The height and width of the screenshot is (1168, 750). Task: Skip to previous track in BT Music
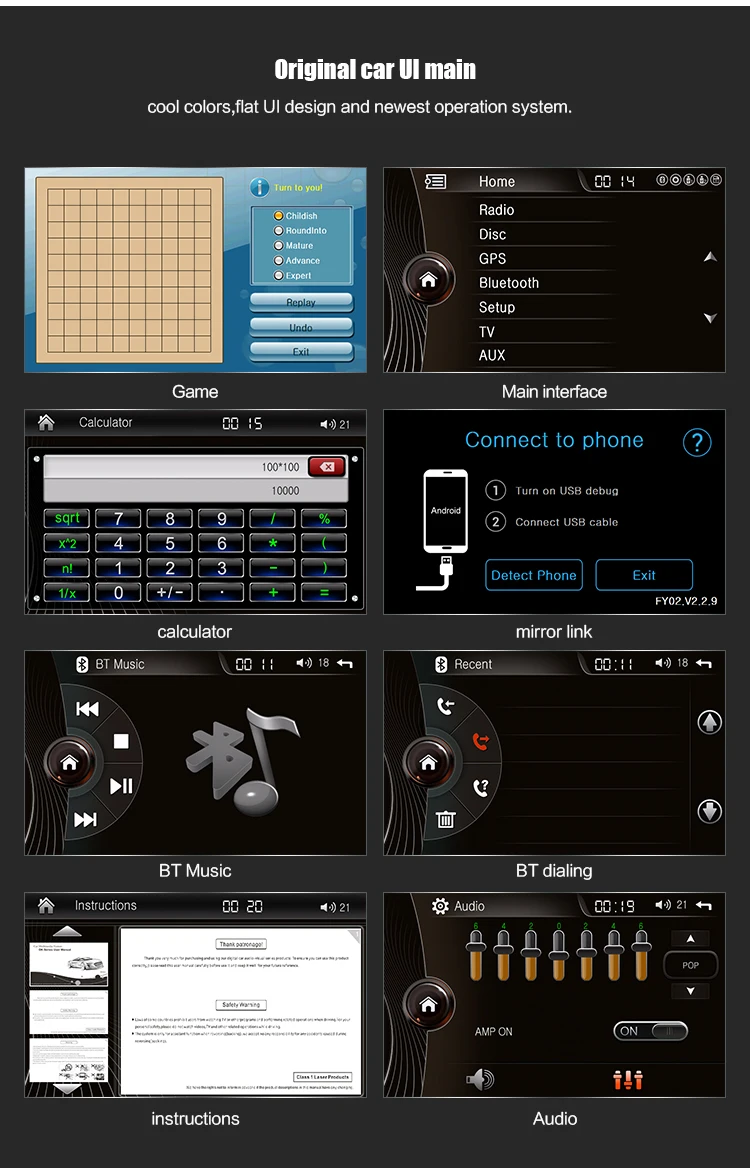coord(87,708)
